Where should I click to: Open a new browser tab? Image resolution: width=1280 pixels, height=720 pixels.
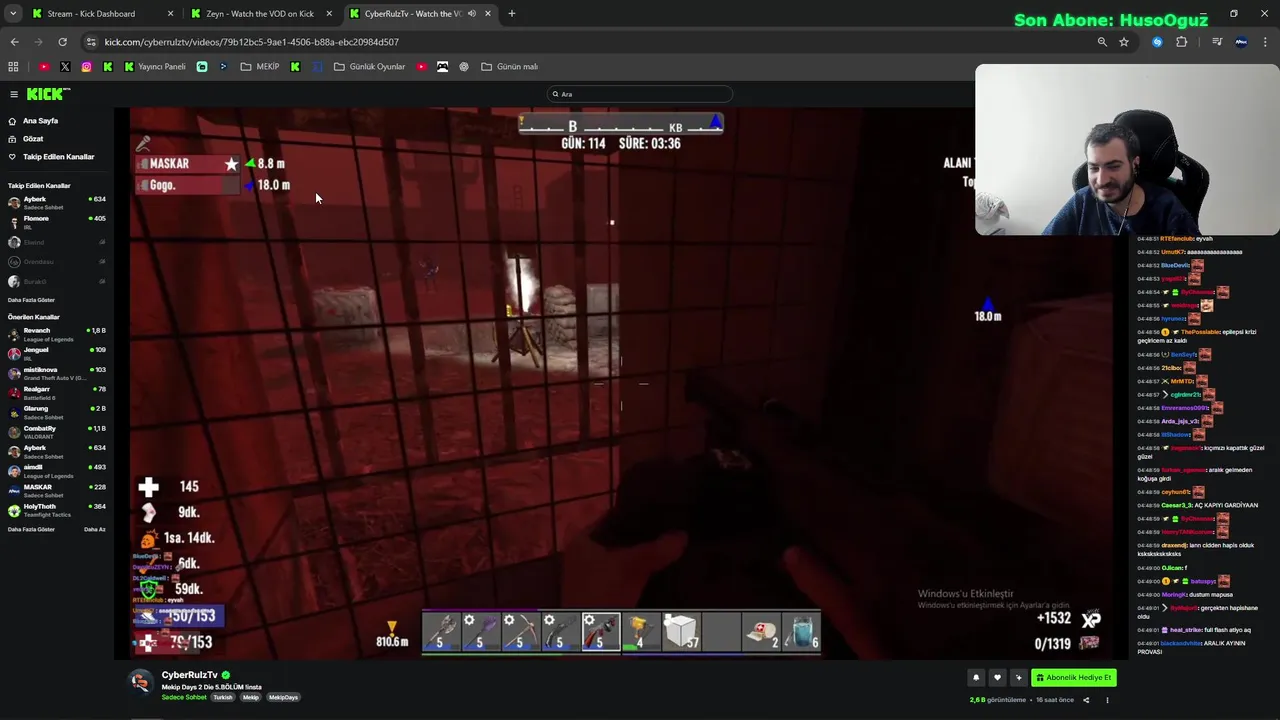[511, 14]
